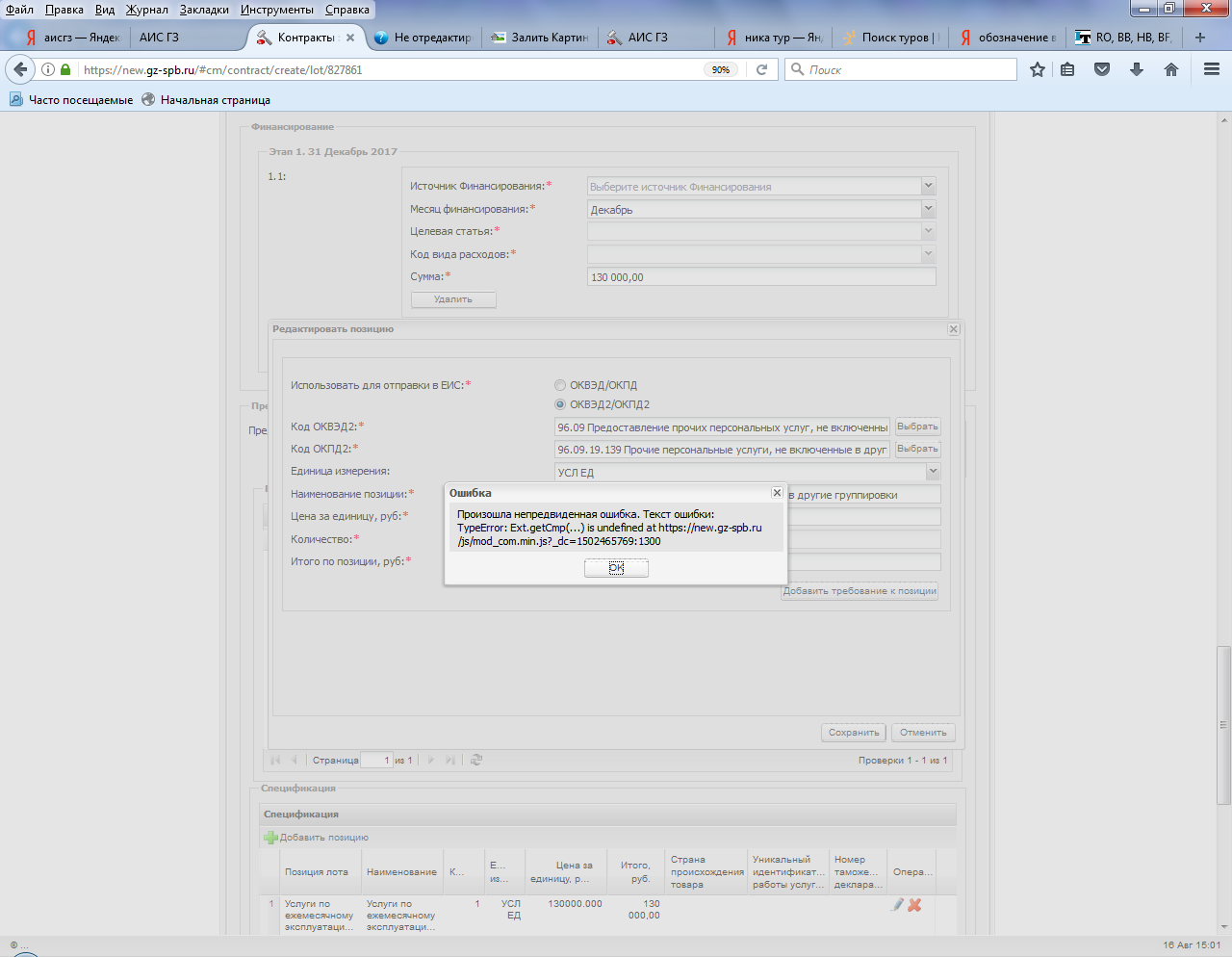Click the Сумма input field
1232x957 pixels.
click(x=760, y=277)
